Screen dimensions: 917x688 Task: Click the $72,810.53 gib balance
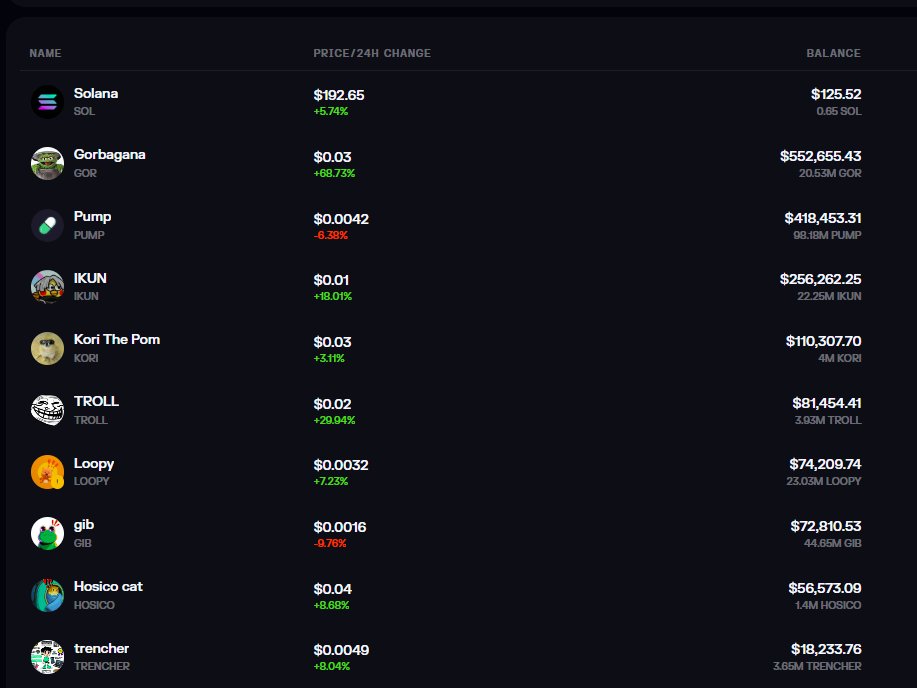826,526
